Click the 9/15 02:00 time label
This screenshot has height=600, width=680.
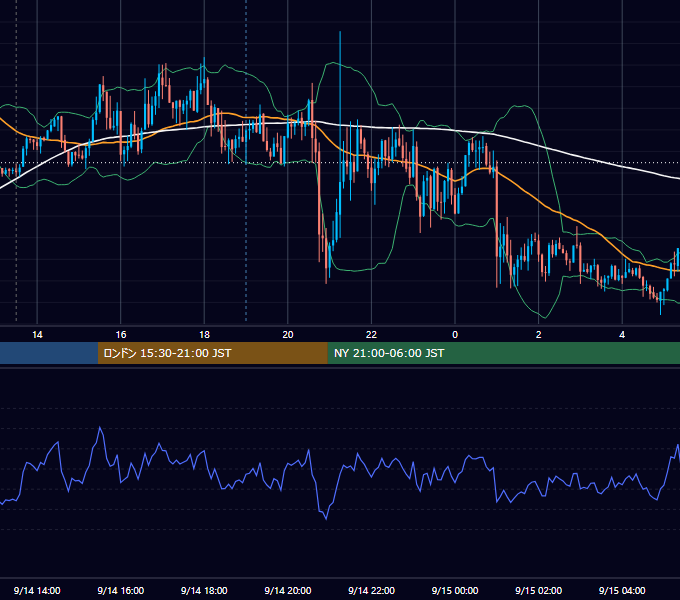coord(539,590)
